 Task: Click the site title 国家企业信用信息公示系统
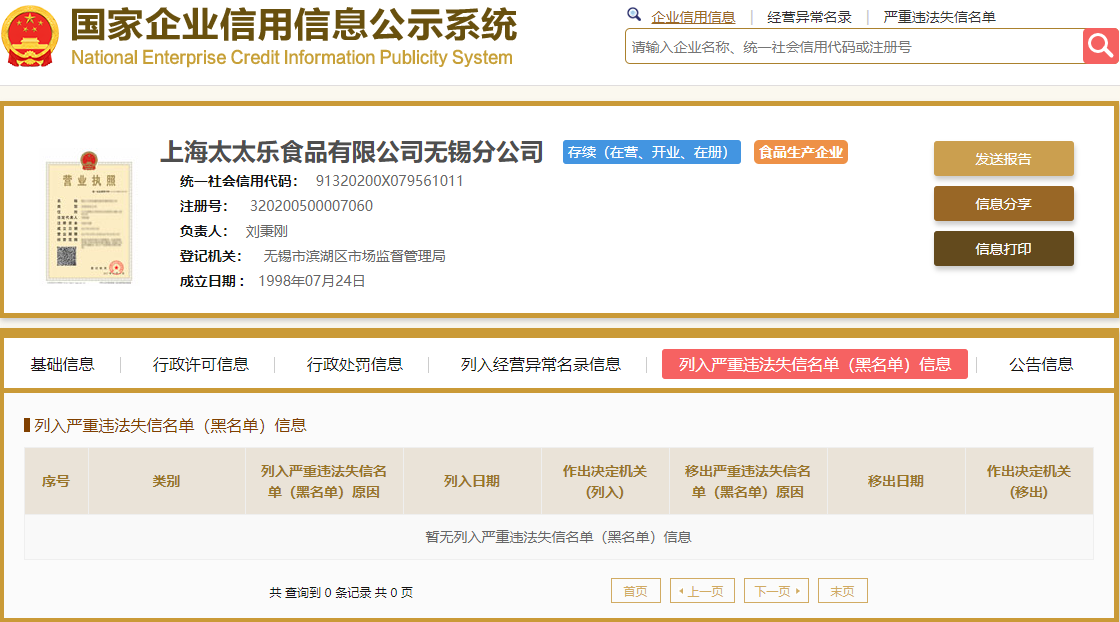294,24
